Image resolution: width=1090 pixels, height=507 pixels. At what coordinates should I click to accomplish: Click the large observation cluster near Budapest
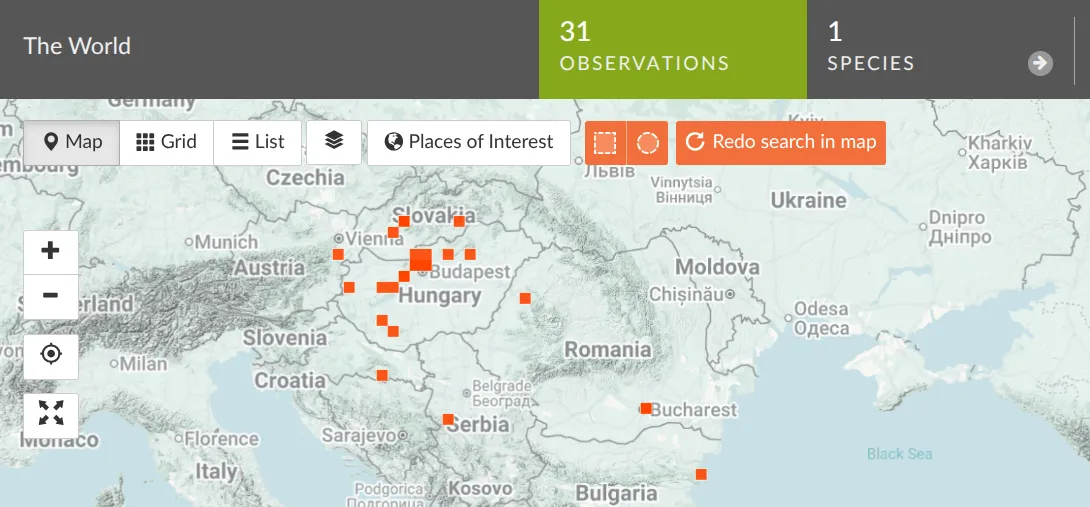point(421,260)
